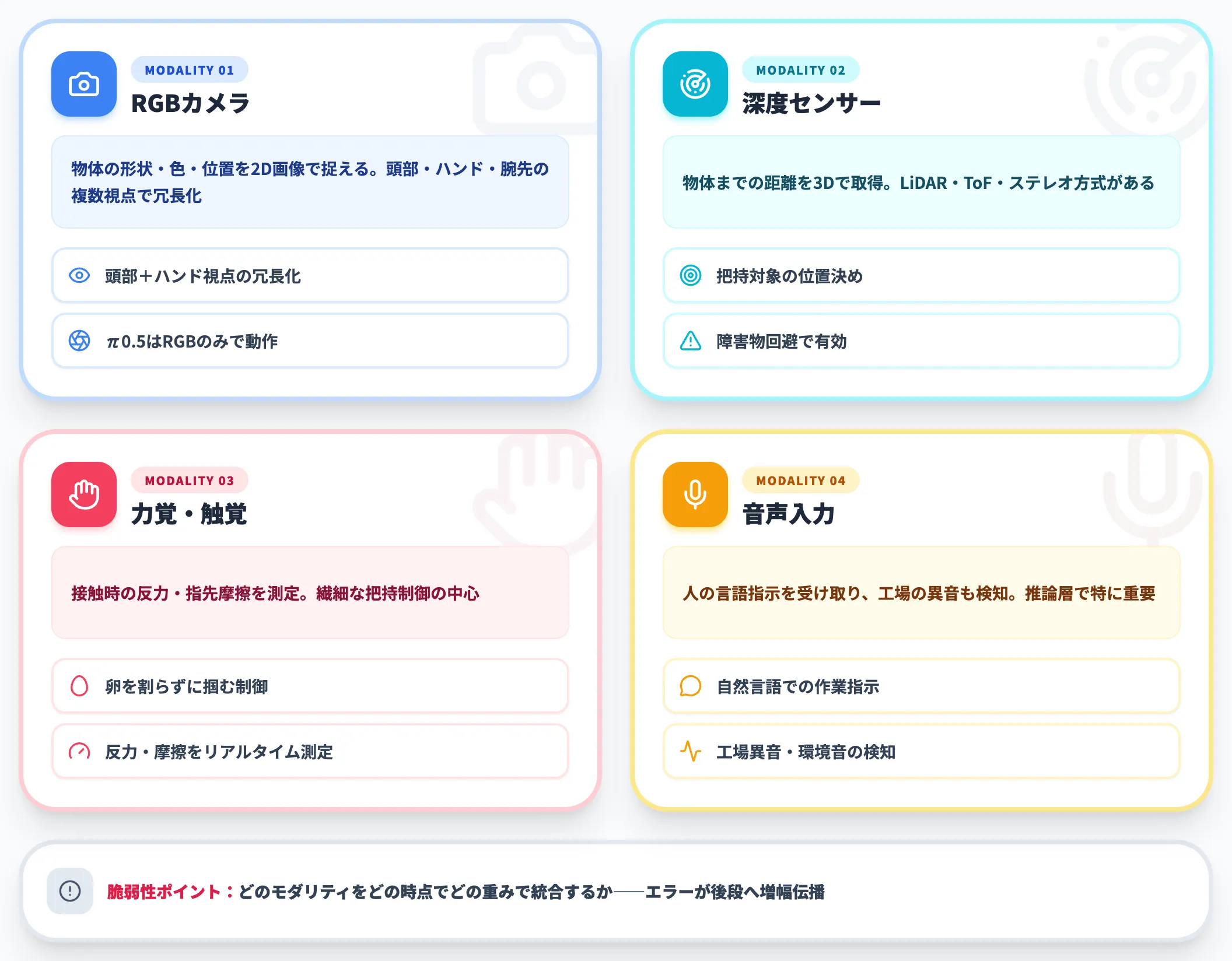Image resolution: width=1232 pixels, height=961 pixels.
Task: Click the alert circle icon beside 脆弱性ポイント
Action: pyautogui.click(x=70, y=891)
